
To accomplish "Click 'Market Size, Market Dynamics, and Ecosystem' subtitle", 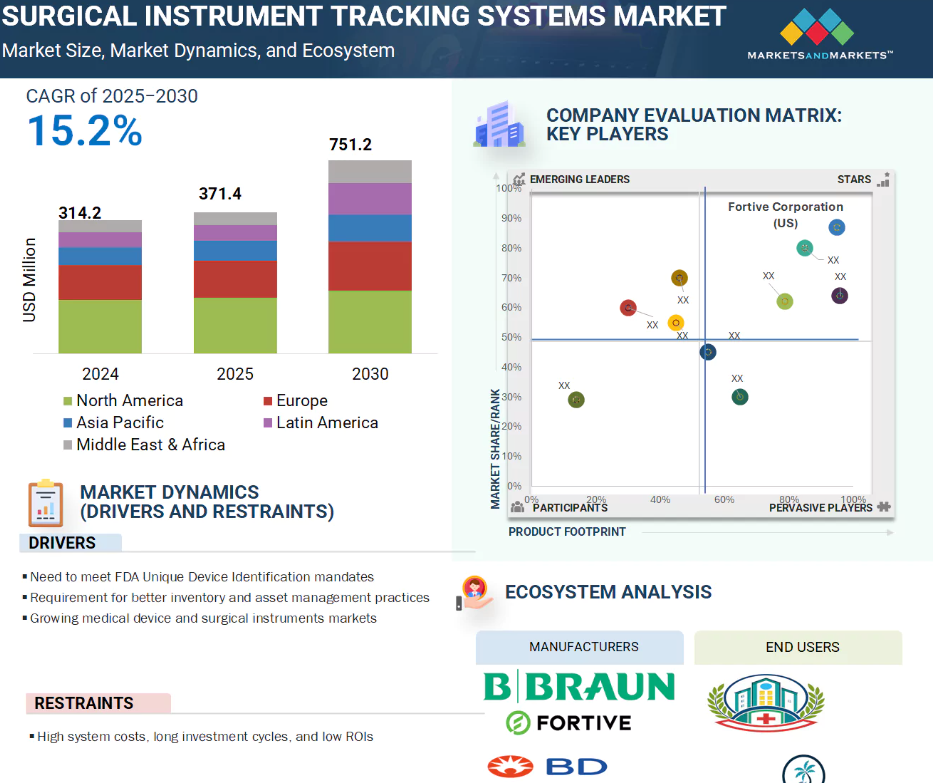I will point(198,51).
